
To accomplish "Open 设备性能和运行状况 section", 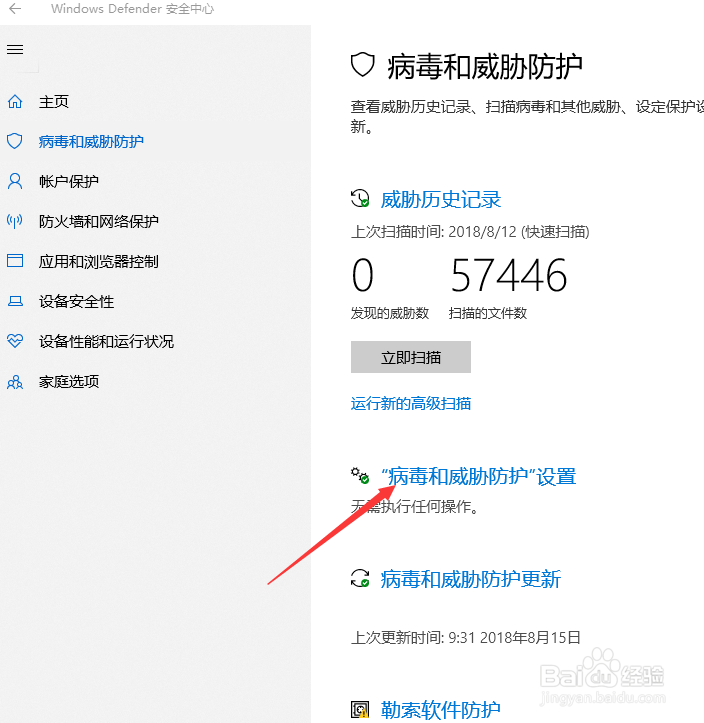I will coord(106,342).
